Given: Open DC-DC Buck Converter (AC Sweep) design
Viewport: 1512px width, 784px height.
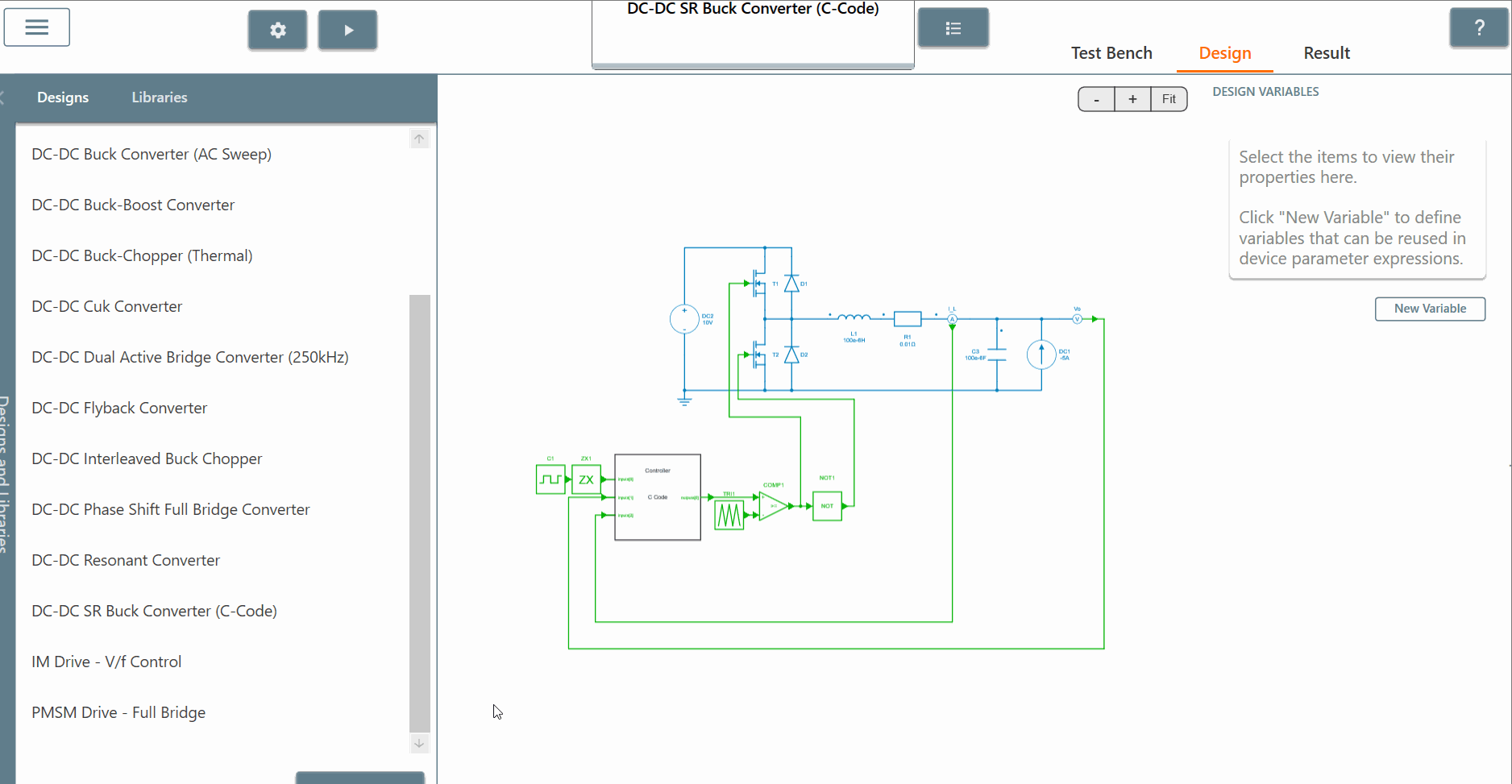Looking at the screenshot, I should (x=152, y=154).
